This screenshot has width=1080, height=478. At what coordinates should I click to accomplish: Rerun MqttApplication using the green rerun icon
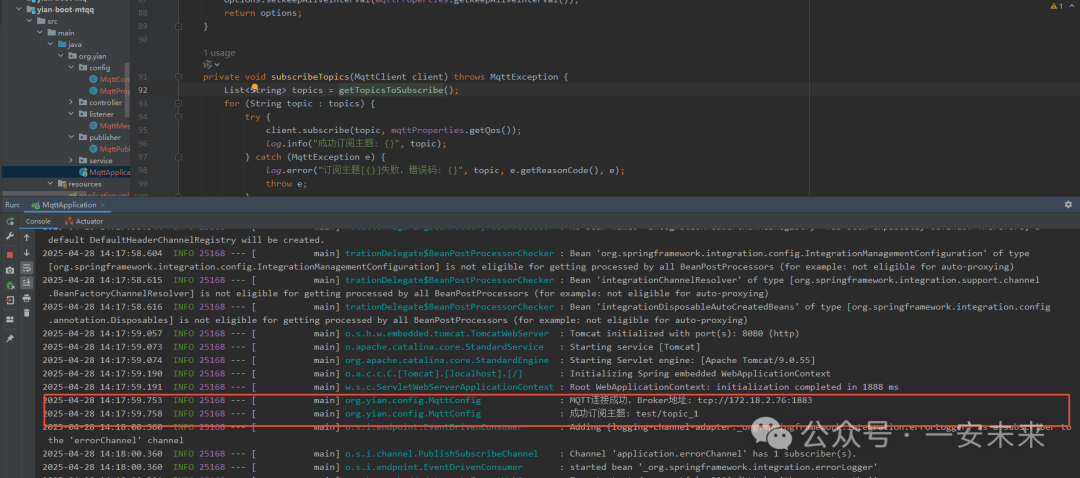(x=9, y=221)
